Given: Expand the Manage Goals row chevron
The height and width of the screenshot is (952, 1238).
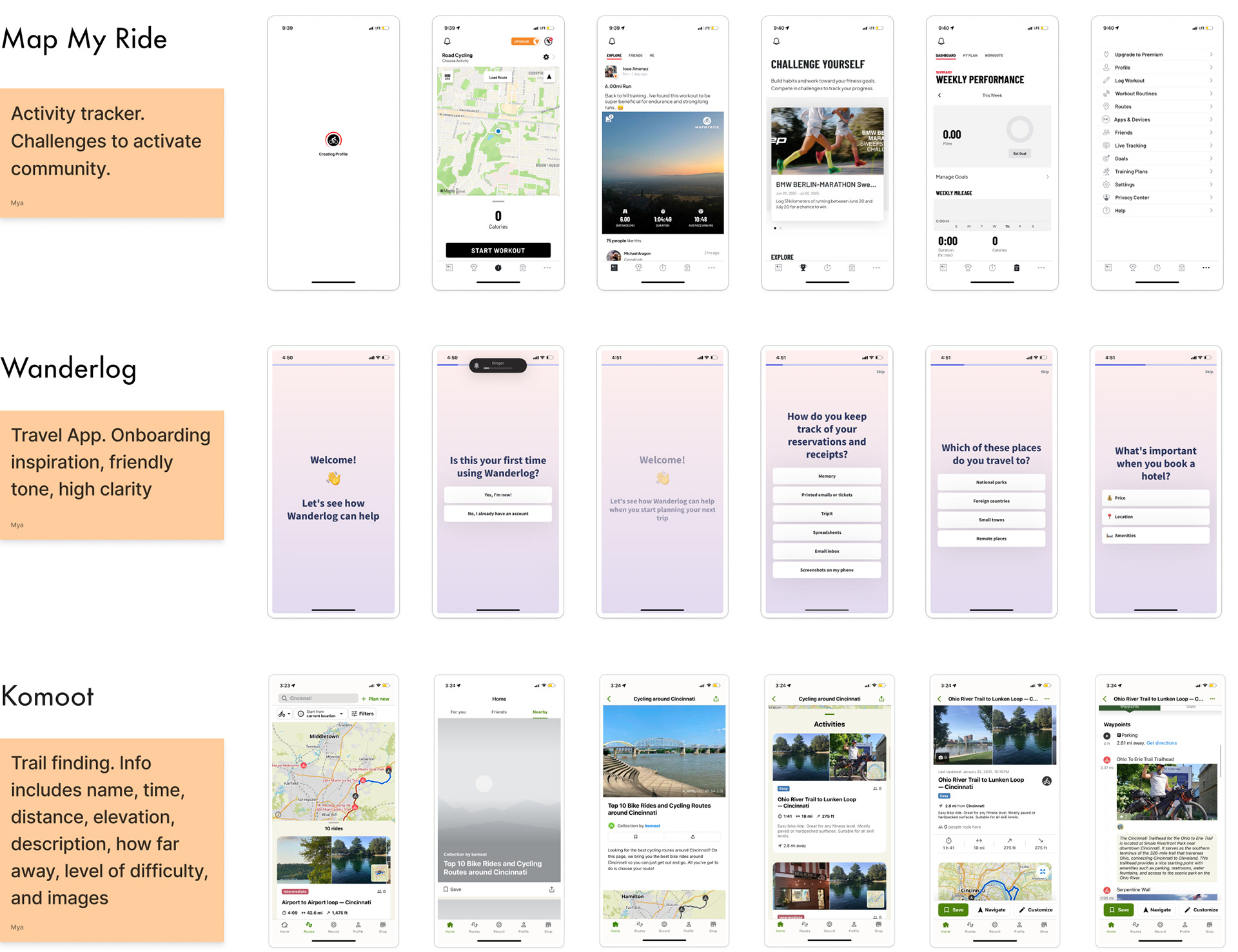Looking at the screenshot, I should [1047, 177].
